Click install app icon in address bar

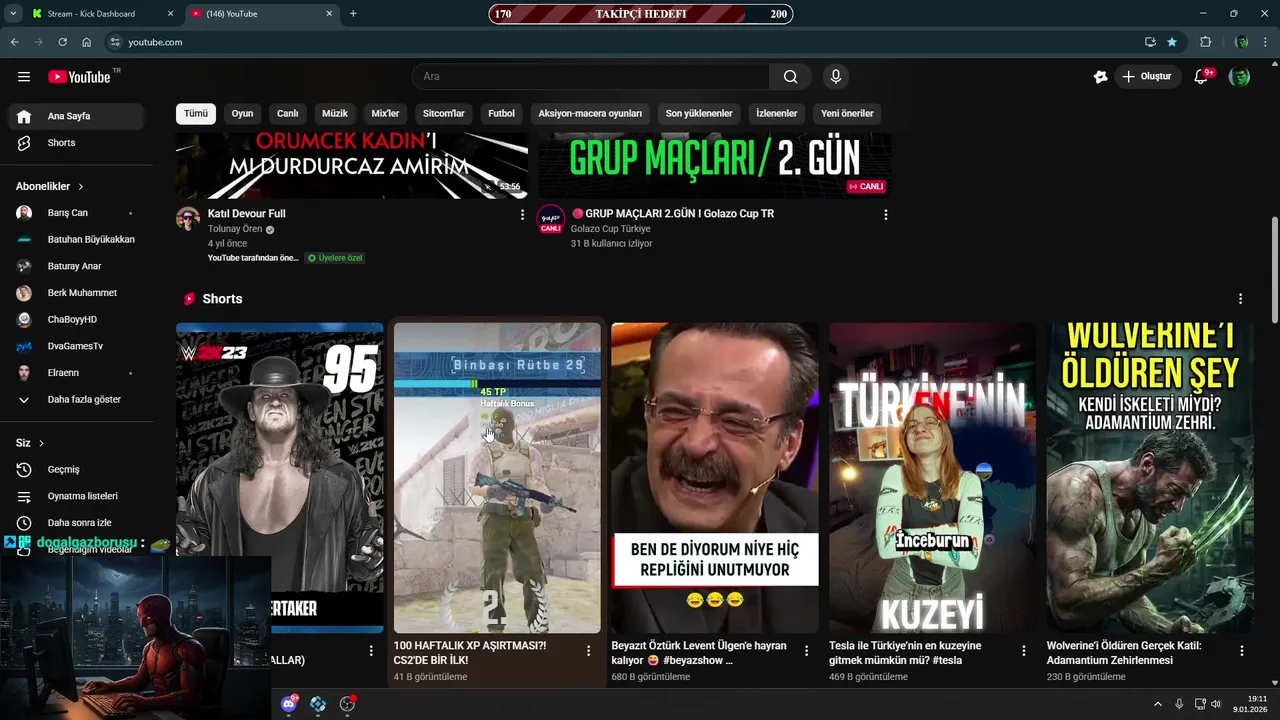click(x=1150, y=42)
